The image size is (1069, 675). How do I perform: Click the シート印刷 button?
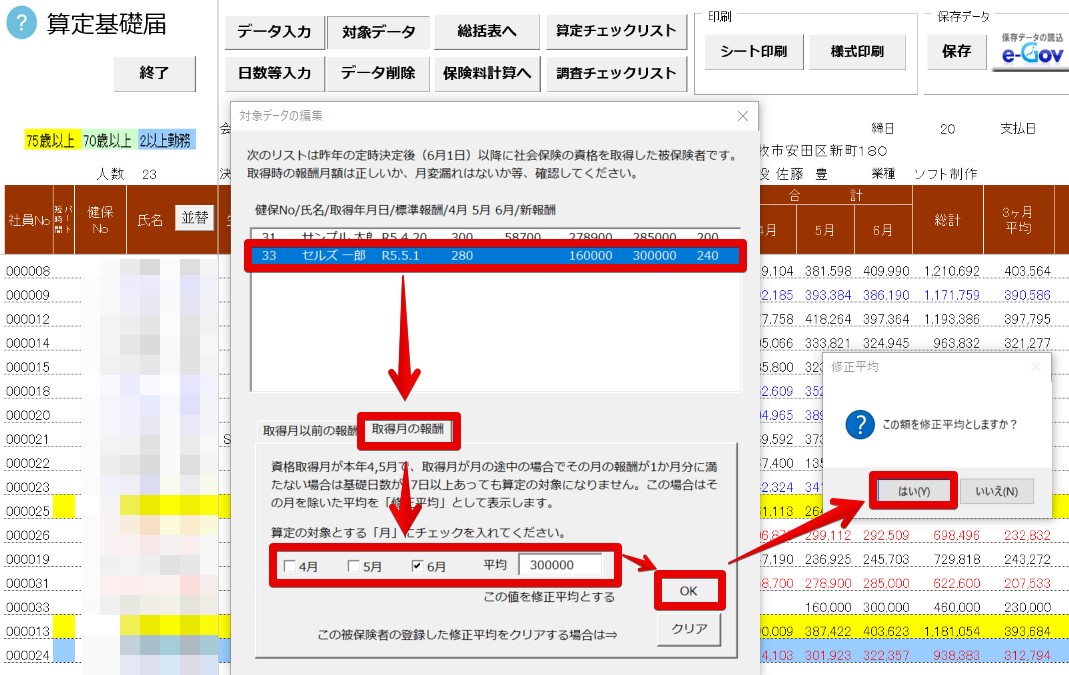(753, 51)
